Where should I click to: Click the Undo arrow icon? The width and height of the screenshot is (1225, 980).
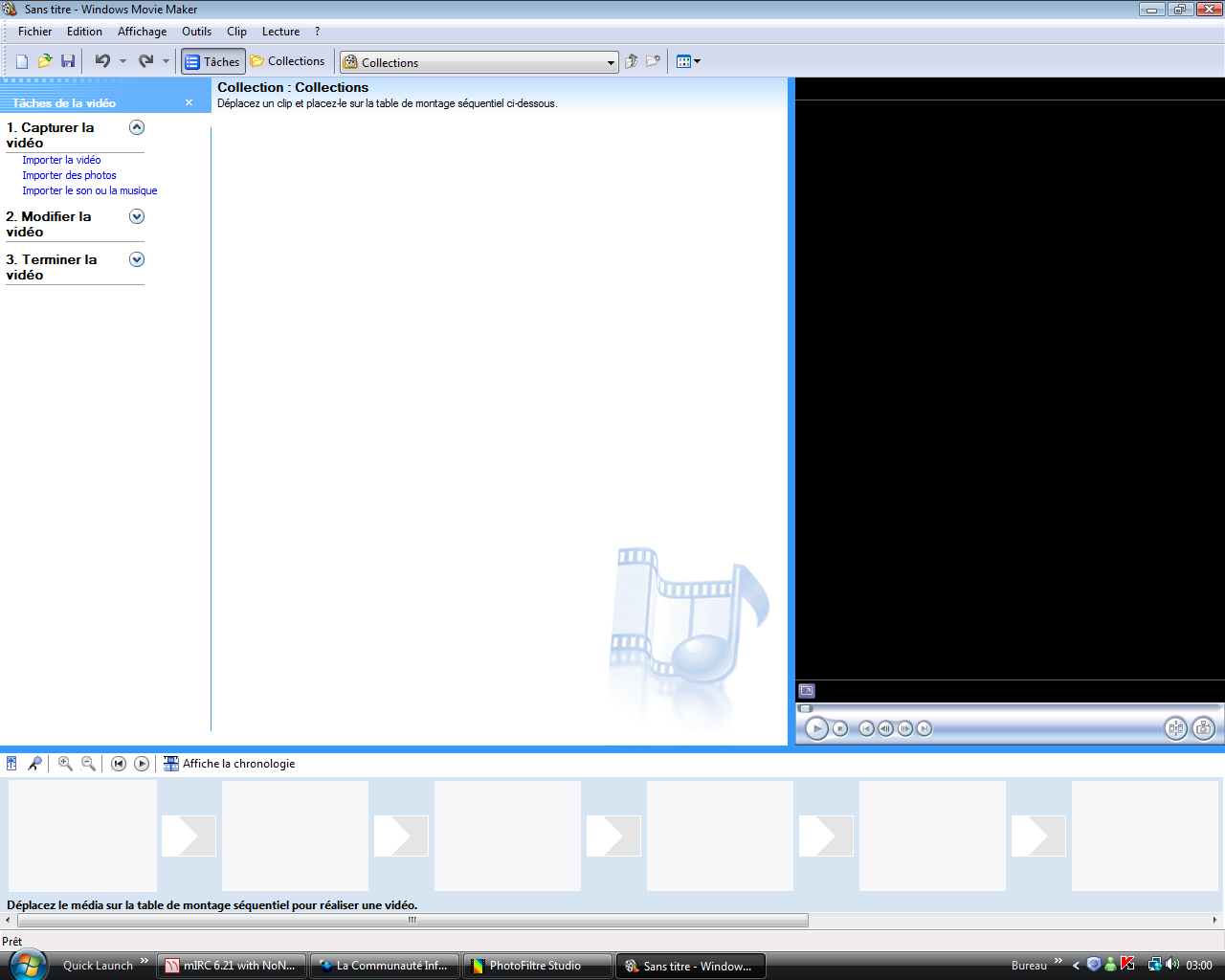(x=102, y=61)
